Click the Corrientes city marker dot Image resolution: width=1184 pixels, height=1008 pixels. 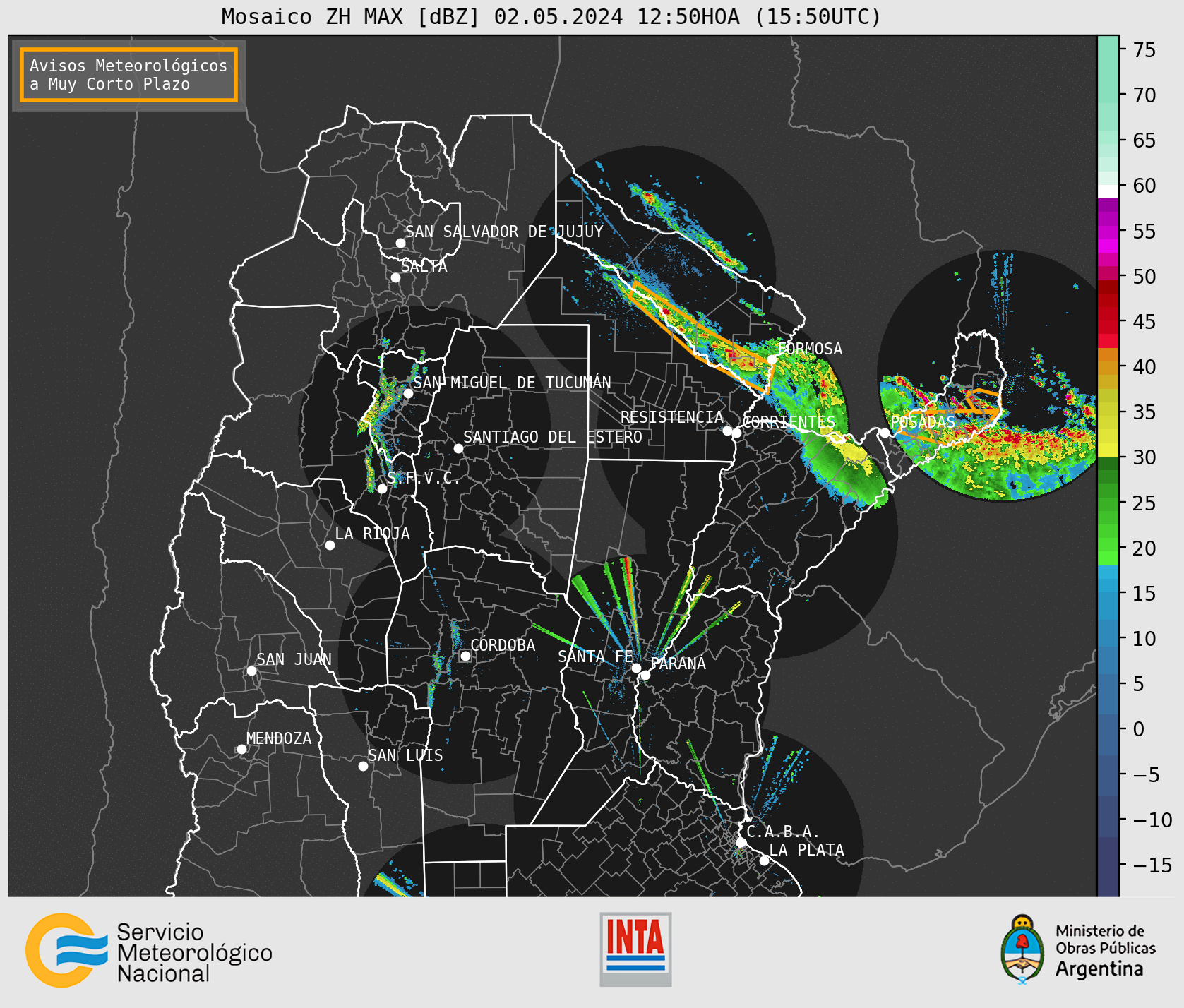click(x=736, y=433)
